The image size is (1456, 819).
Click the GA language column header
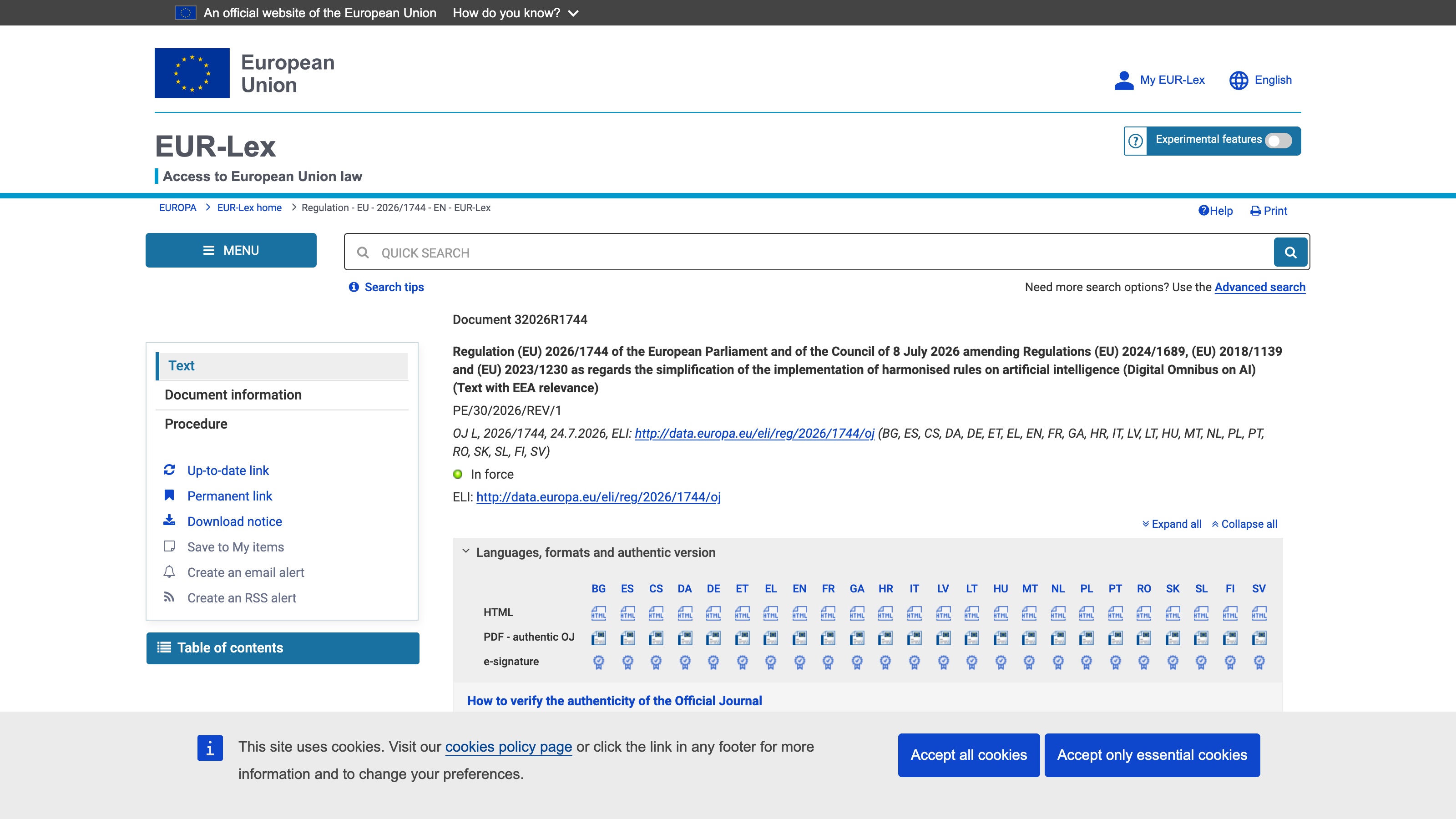coord(857,588)
